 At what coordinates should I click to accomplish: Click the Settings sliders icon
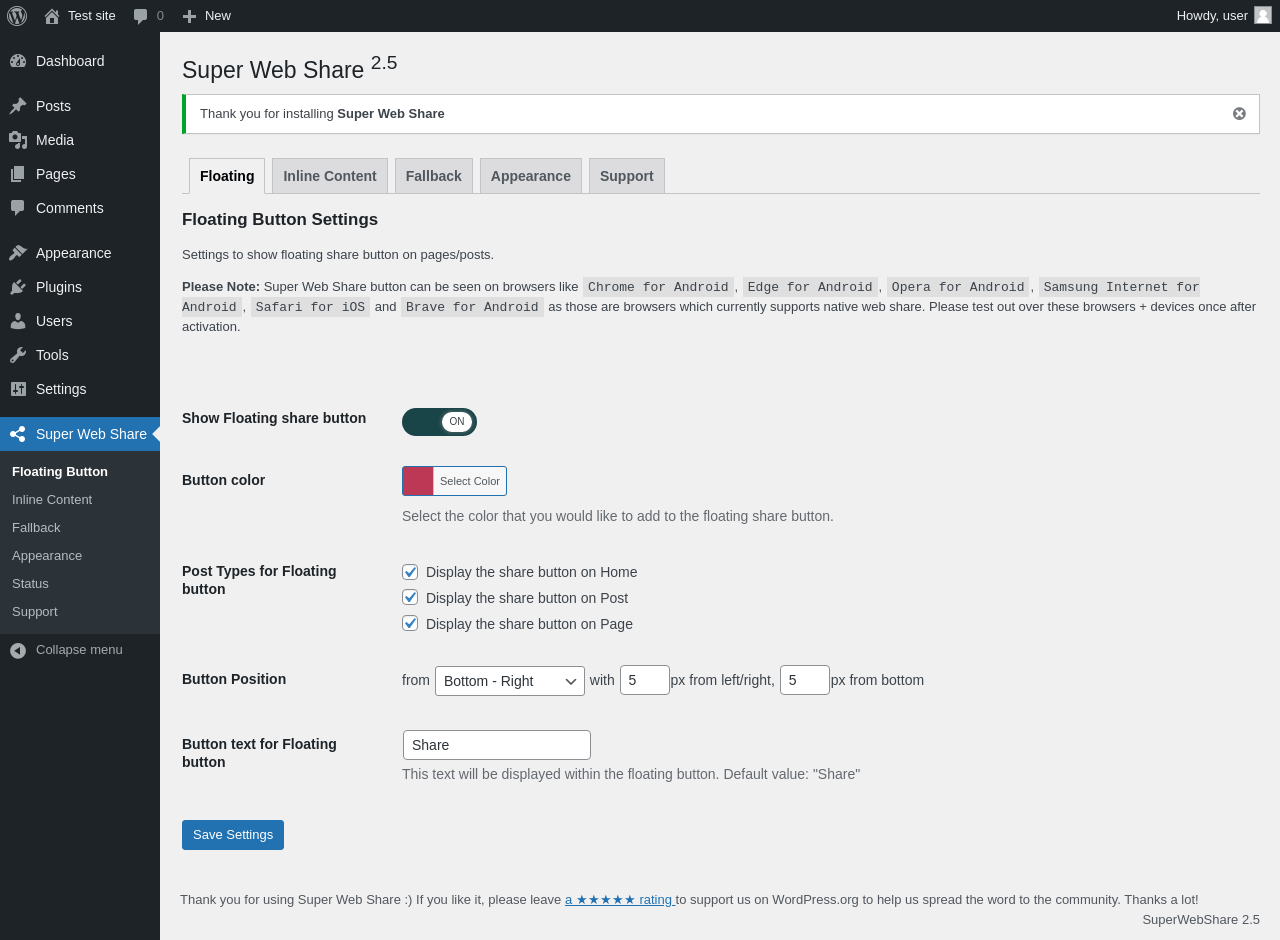18,389
